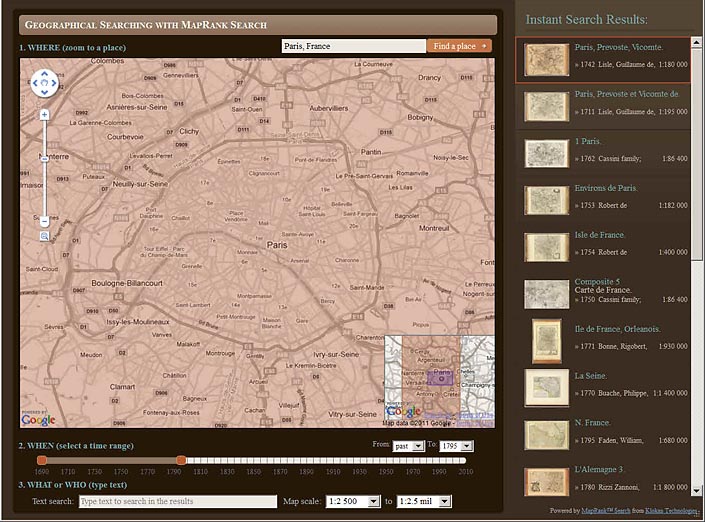Screen dimensions: 705x522
Task: Click the place name field containing Paris, France
Action: [x=354, y=46]
